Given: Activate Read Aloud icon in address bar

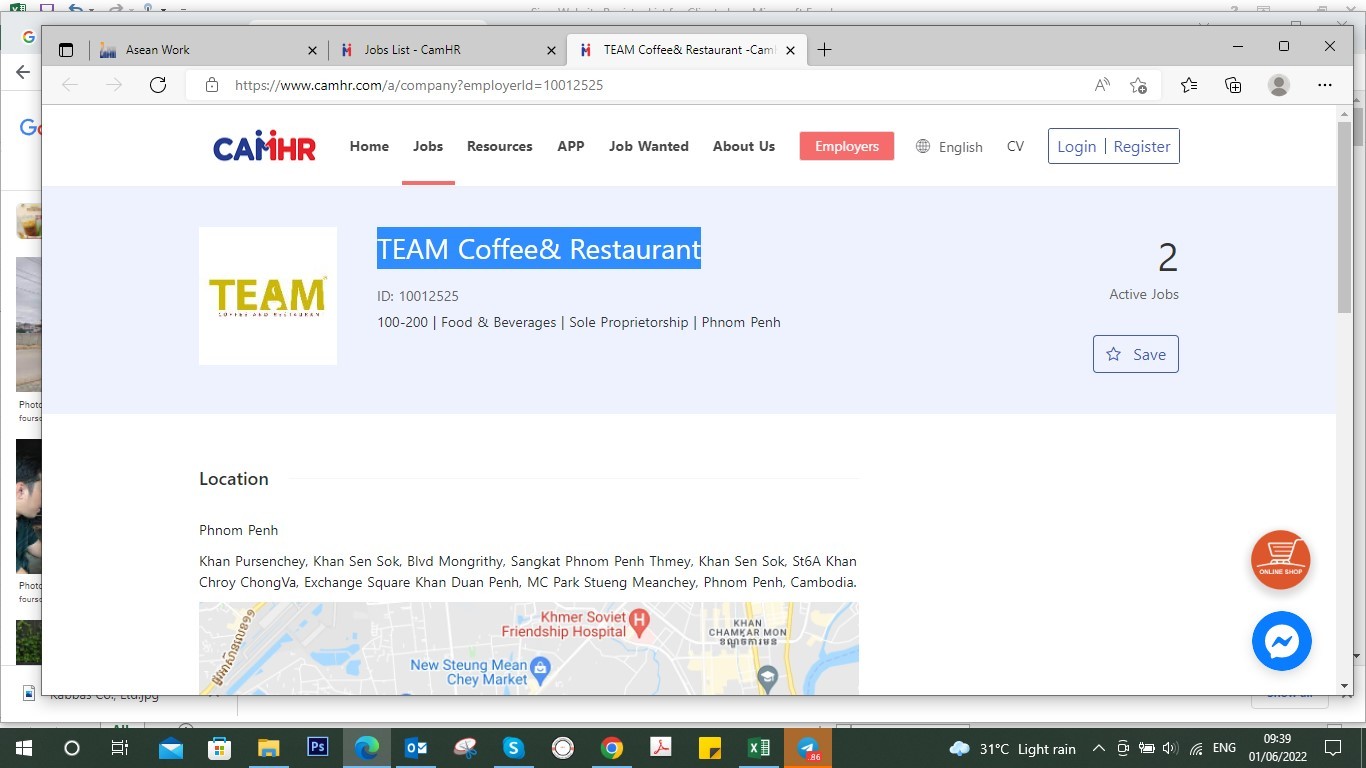Looking at the screenshot, I should click(1102, 85).
